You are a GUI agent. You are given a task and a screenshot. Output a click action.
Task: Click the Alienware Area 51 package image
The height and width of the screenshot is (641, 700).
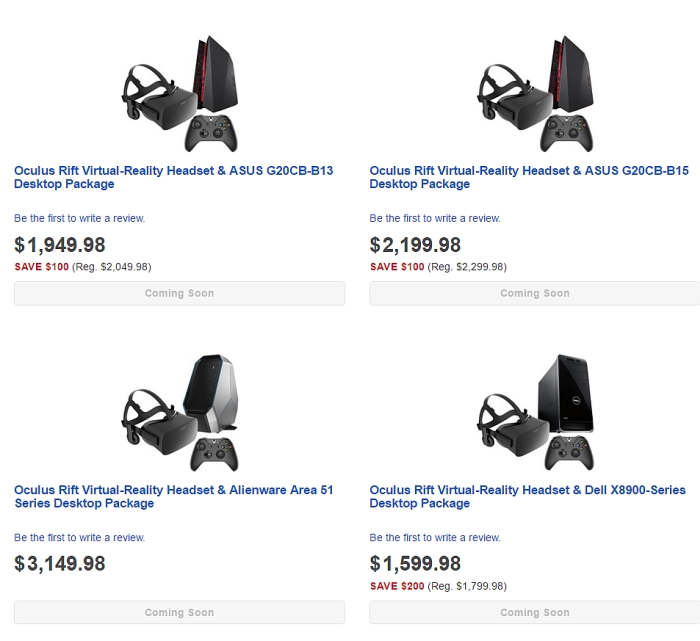(180, 412)
